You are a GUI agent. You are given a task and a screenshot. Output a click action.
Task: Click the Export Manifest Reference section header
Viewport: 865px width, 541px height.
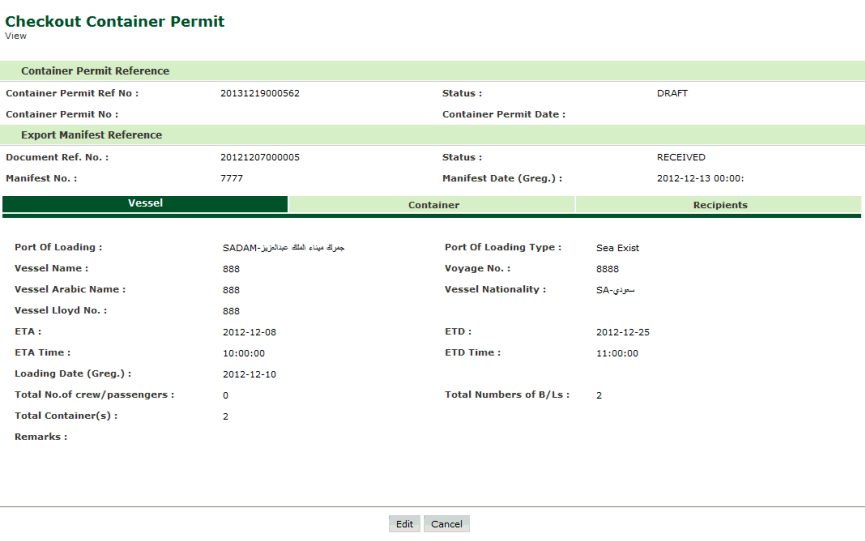pyautogui.click(x=91, y=135)
